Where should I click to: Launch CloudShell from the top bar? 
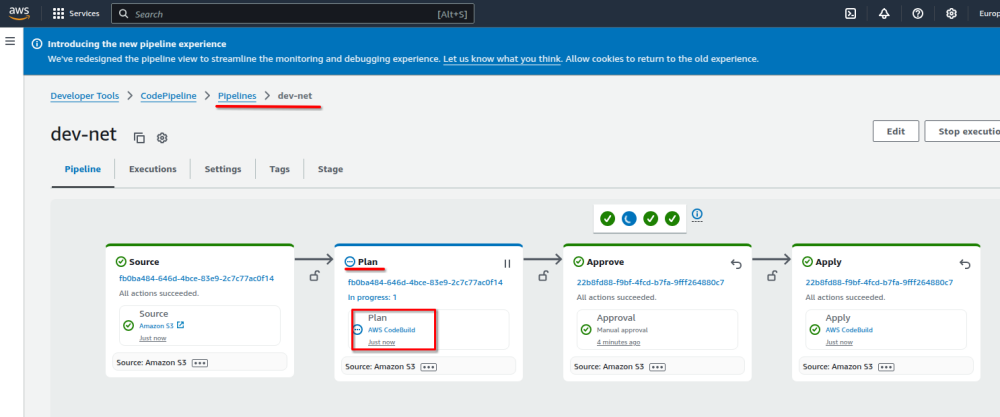point(850,13)
